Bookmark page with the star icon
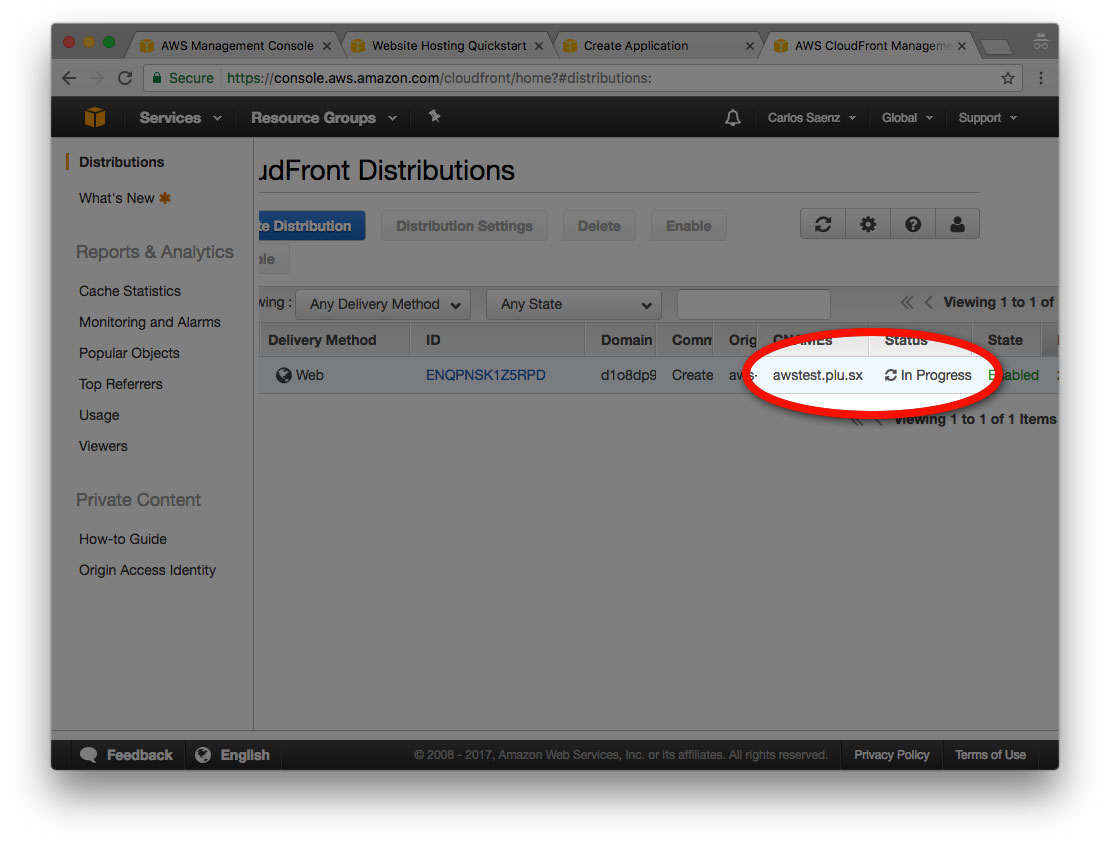The width and height of the screenshot is (1120, 859). [x=1008, y=79]
